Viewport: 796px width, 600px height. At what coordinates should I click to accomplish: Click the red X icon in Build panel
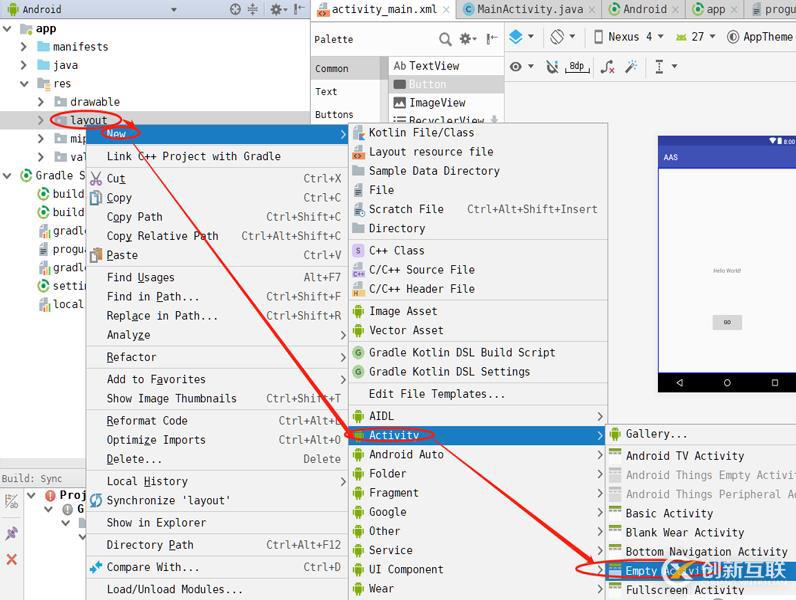tap(12, 560)
